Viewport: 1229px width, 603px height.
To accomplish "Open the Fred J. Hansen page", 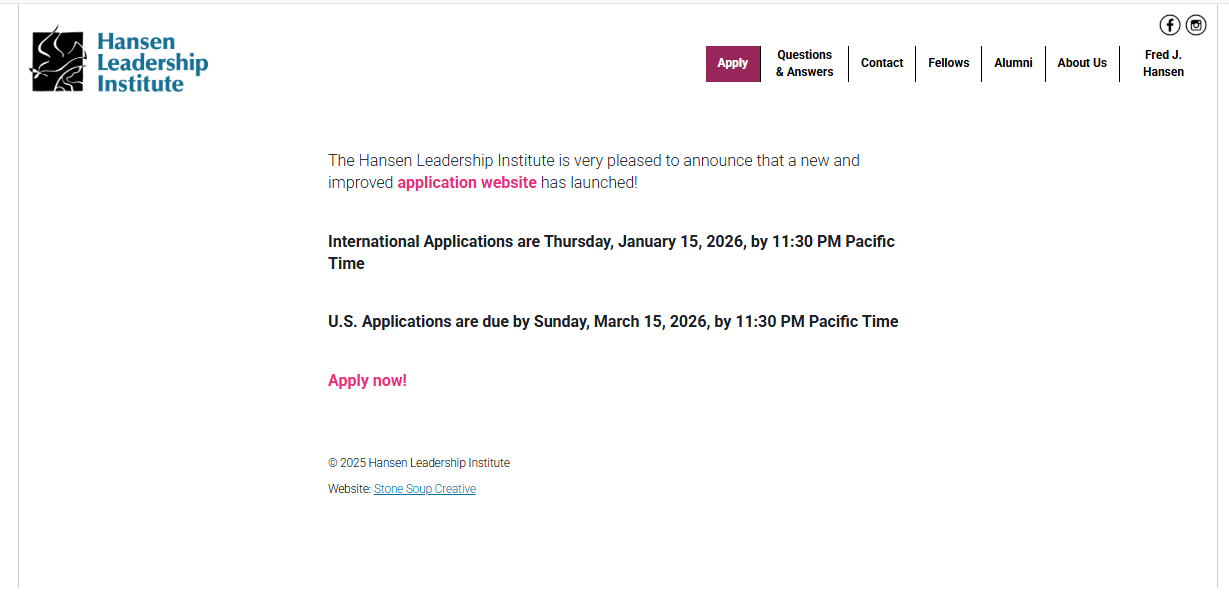I will pyautogui.click(x=1163, y=63).
